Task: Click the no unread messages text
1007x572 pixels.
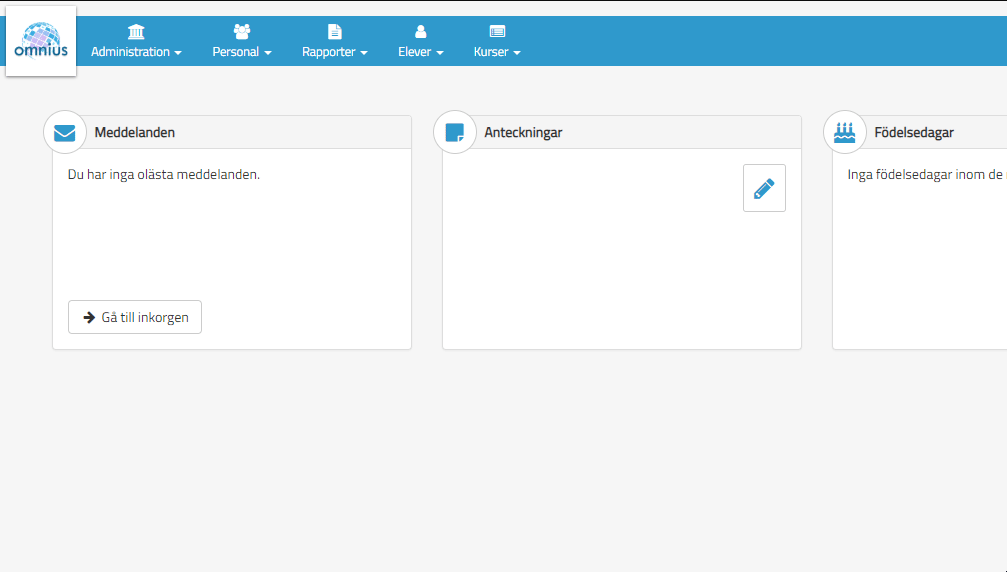Action: [163, 174]
